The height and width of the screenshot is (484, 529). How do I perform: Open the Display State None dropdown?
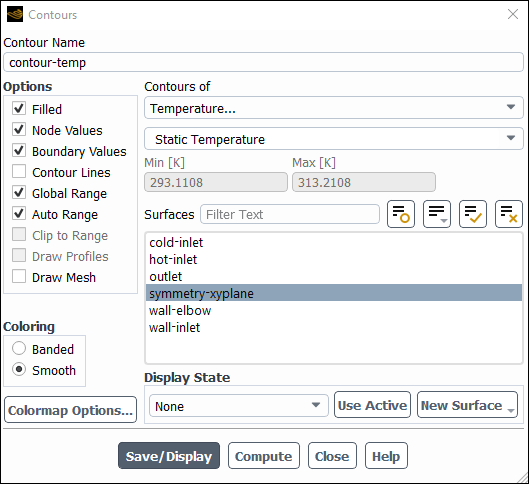pos(239,405)
